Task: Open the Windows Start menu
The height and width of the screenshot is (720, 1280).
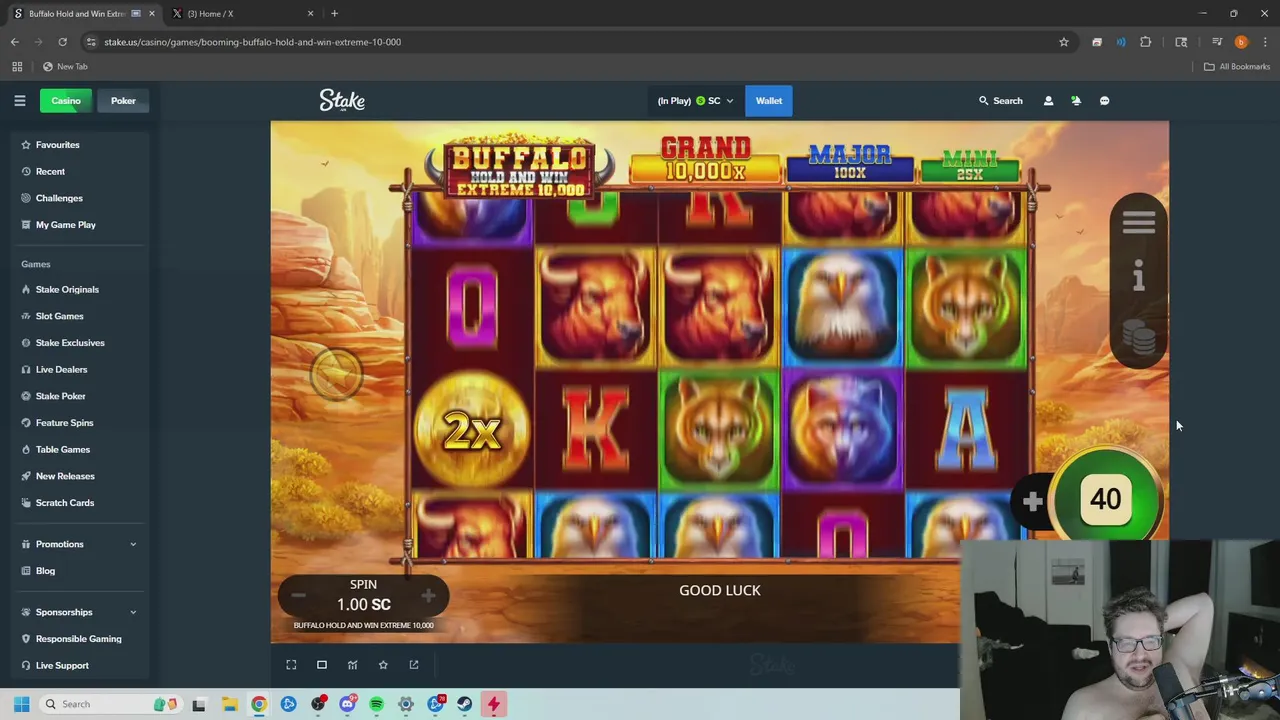Action: pos(21,704)
